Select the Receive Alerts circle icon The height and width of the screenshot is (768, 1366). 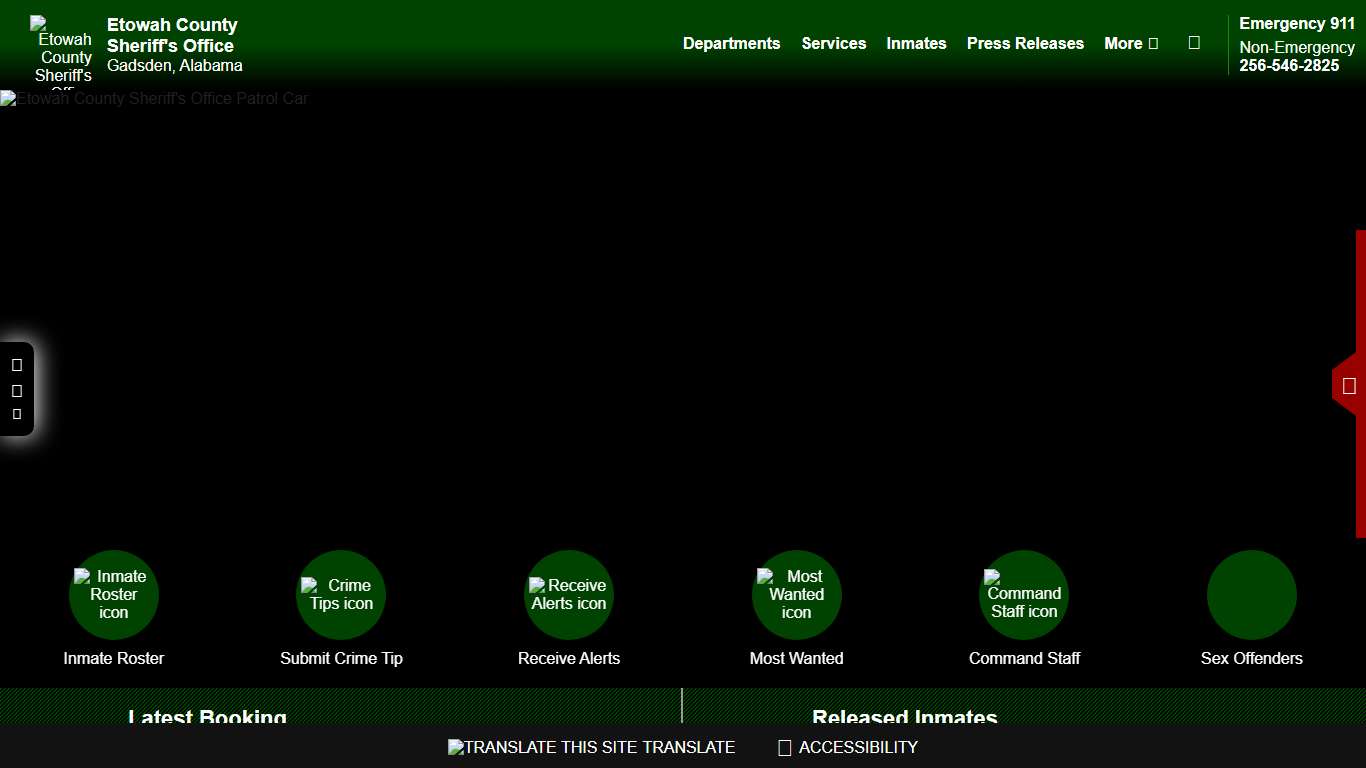pyautogui.click(x=568, y=595)
